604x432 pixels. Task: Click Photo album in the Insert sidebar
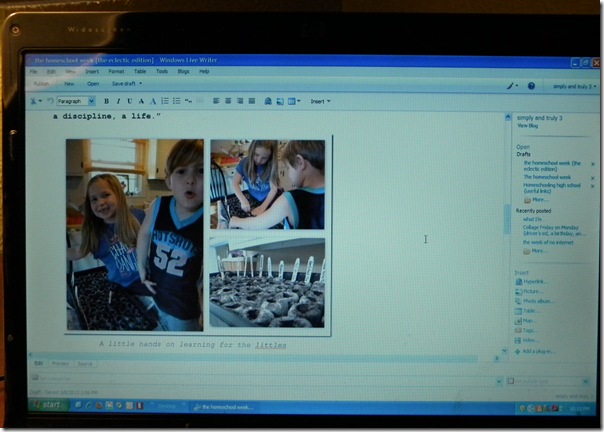tap(535, 301)
